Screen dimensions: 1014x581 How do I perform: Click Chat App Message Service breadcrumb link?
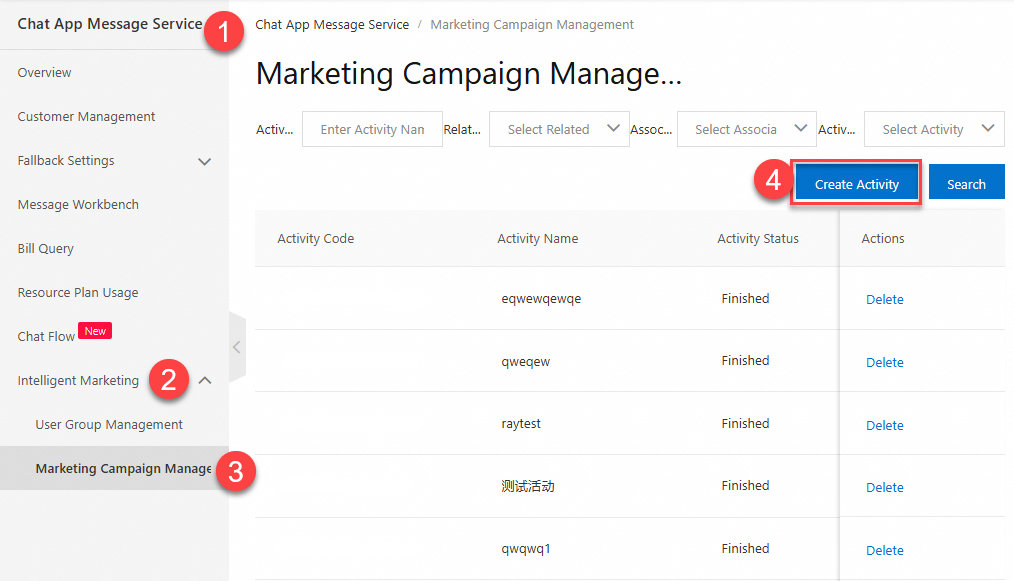[x=332, y=25]
